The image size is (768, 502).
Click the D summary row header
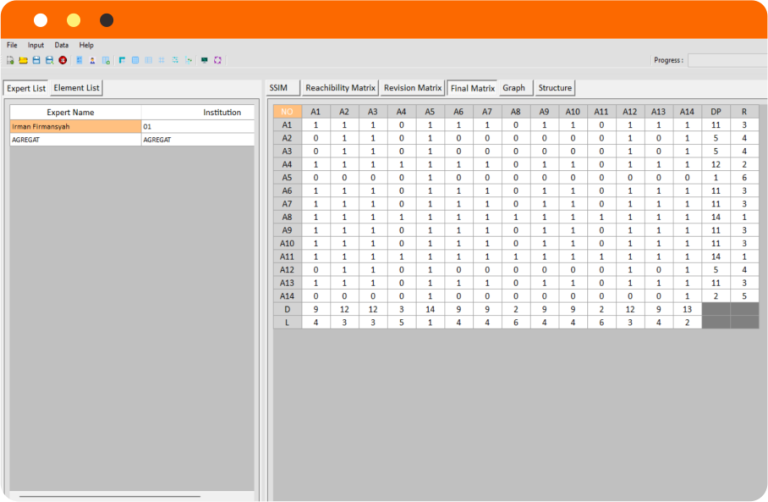point(287,309)
